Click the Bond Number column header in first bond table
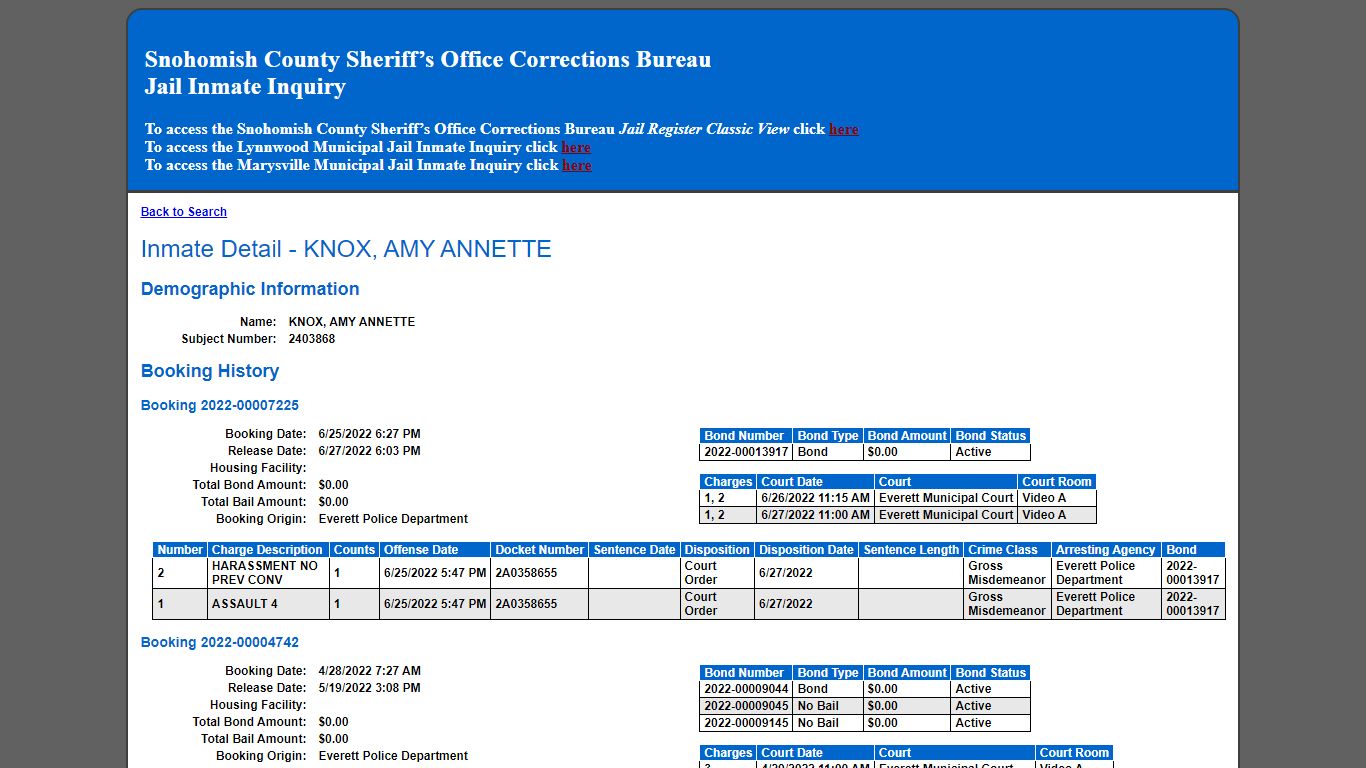1366x768 pixels. pos(746,436)
